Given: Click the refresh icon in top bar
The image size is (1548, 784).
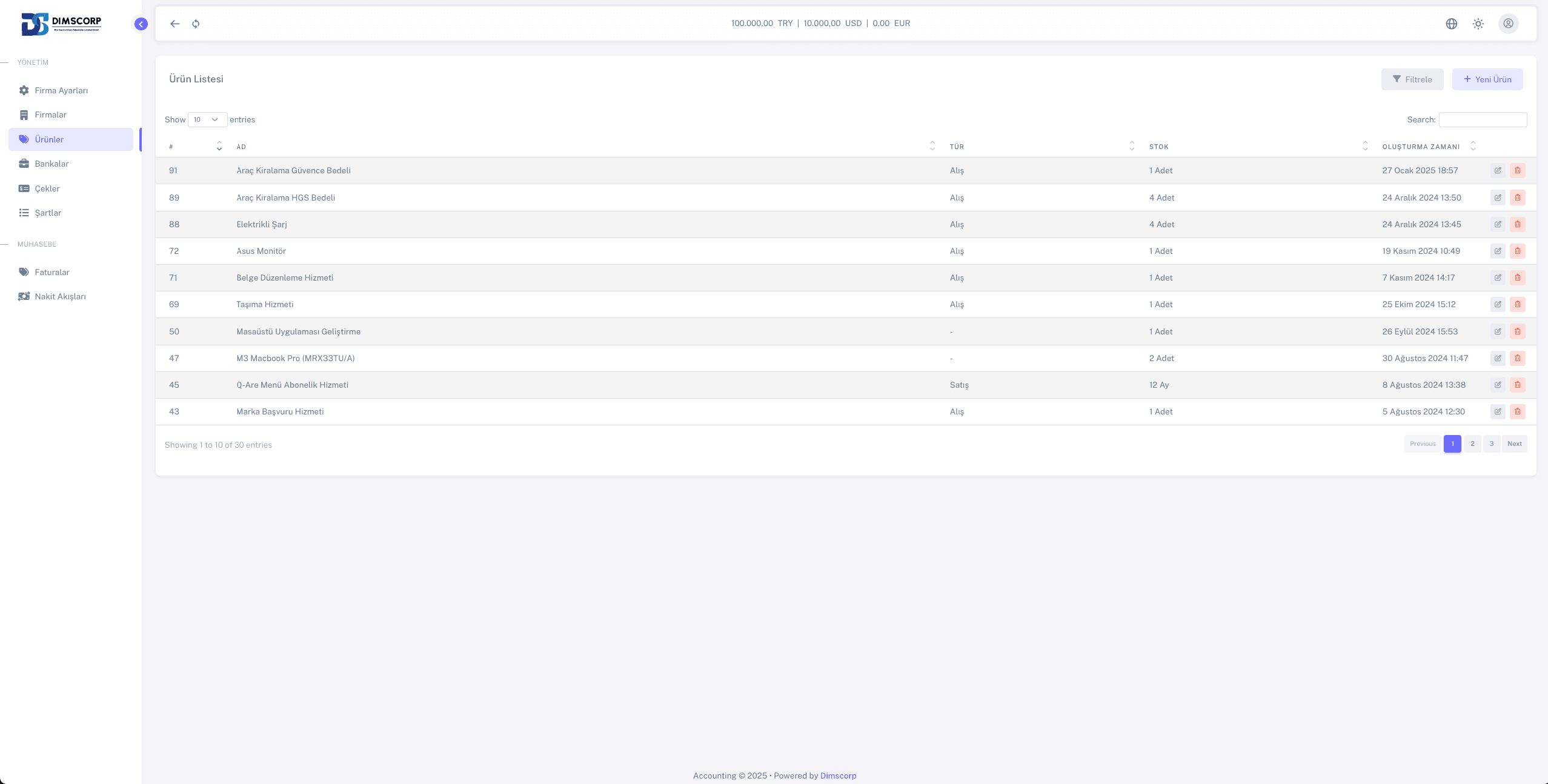Looking at the screenshot, I should (196, 24).
